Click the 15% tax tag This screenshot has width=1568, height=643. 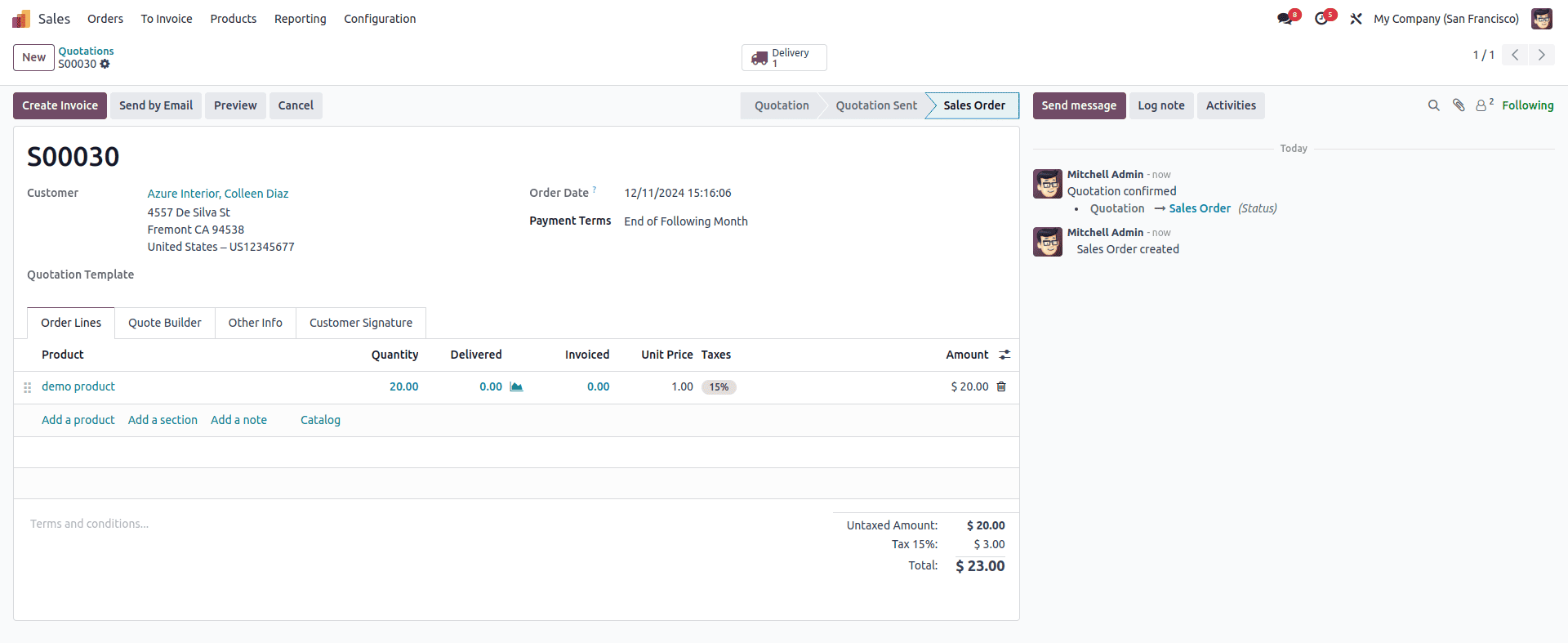point(719,387)
